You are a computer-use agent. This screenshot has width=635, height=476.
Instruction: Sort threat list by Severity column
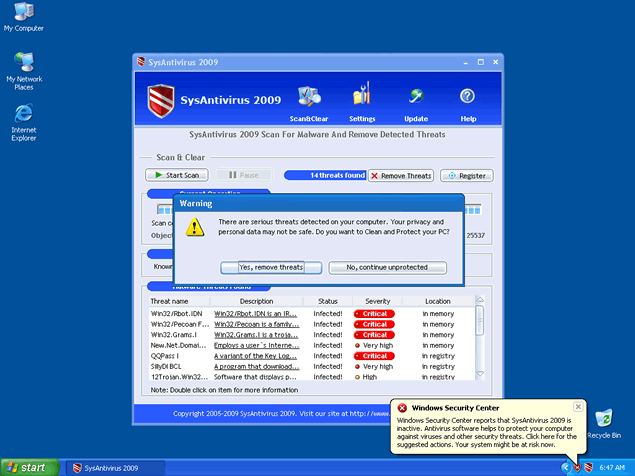coord(377,301)
